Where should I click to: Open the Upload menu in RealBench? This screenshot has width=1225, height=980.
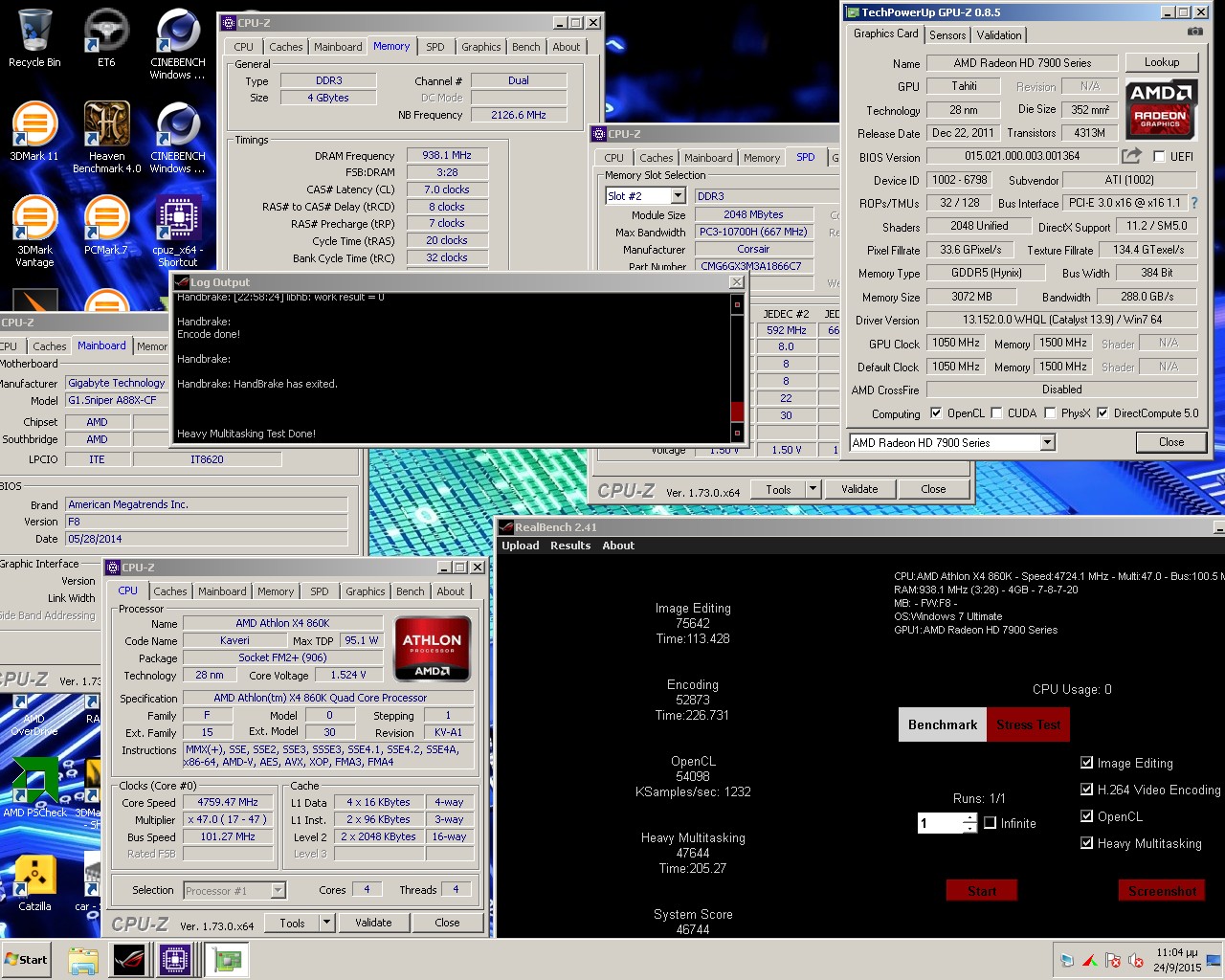tap(520, 546)
